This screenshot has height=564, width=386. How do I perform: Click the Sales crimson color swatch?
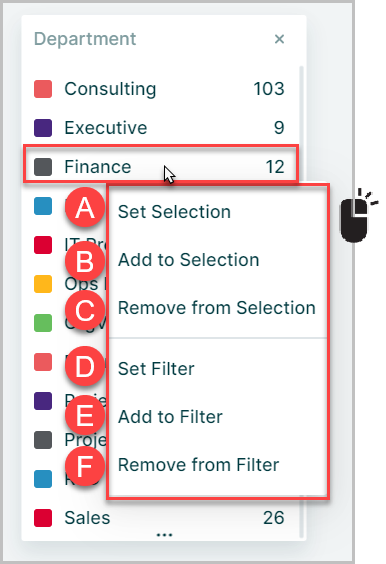(x=43, y=518)
